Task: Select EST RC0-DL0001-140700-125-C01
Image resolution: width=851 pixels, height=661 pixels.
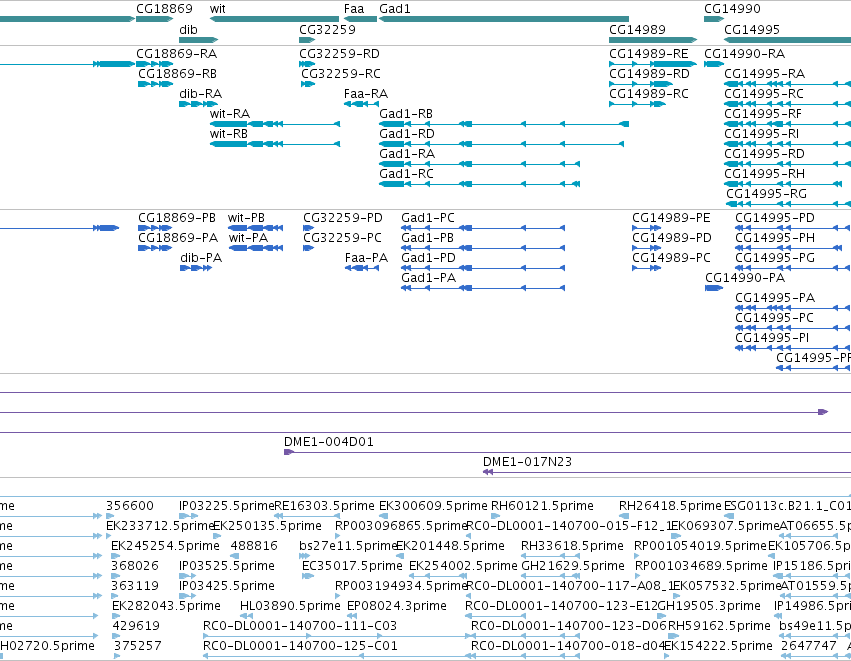Action: tap(336, 656)
